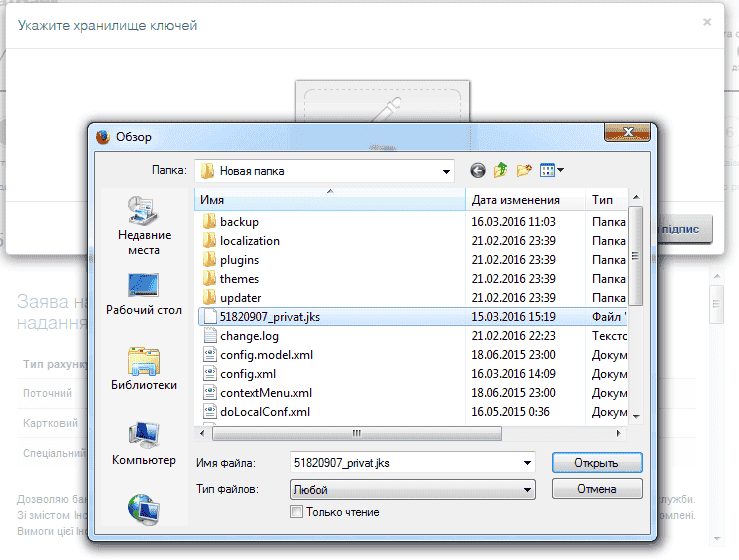
Task: Sort files by Имя column header
Action: [x=330, y=200]
